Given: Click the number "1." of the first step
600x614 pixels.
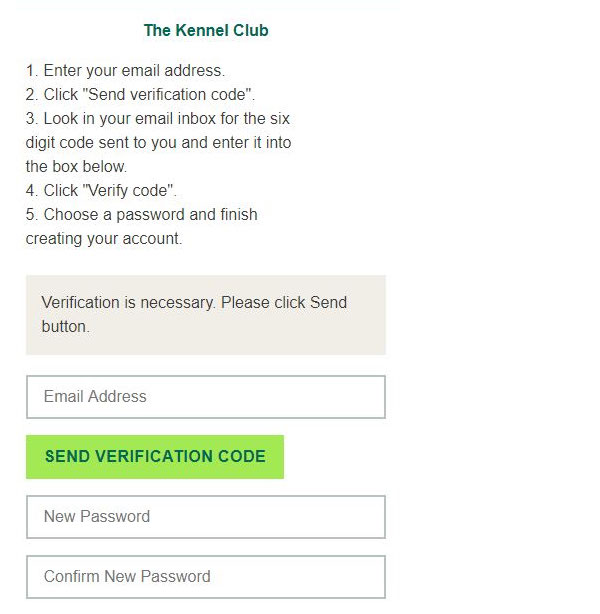Looking at the screenshot, I should (x=32, y=71).
